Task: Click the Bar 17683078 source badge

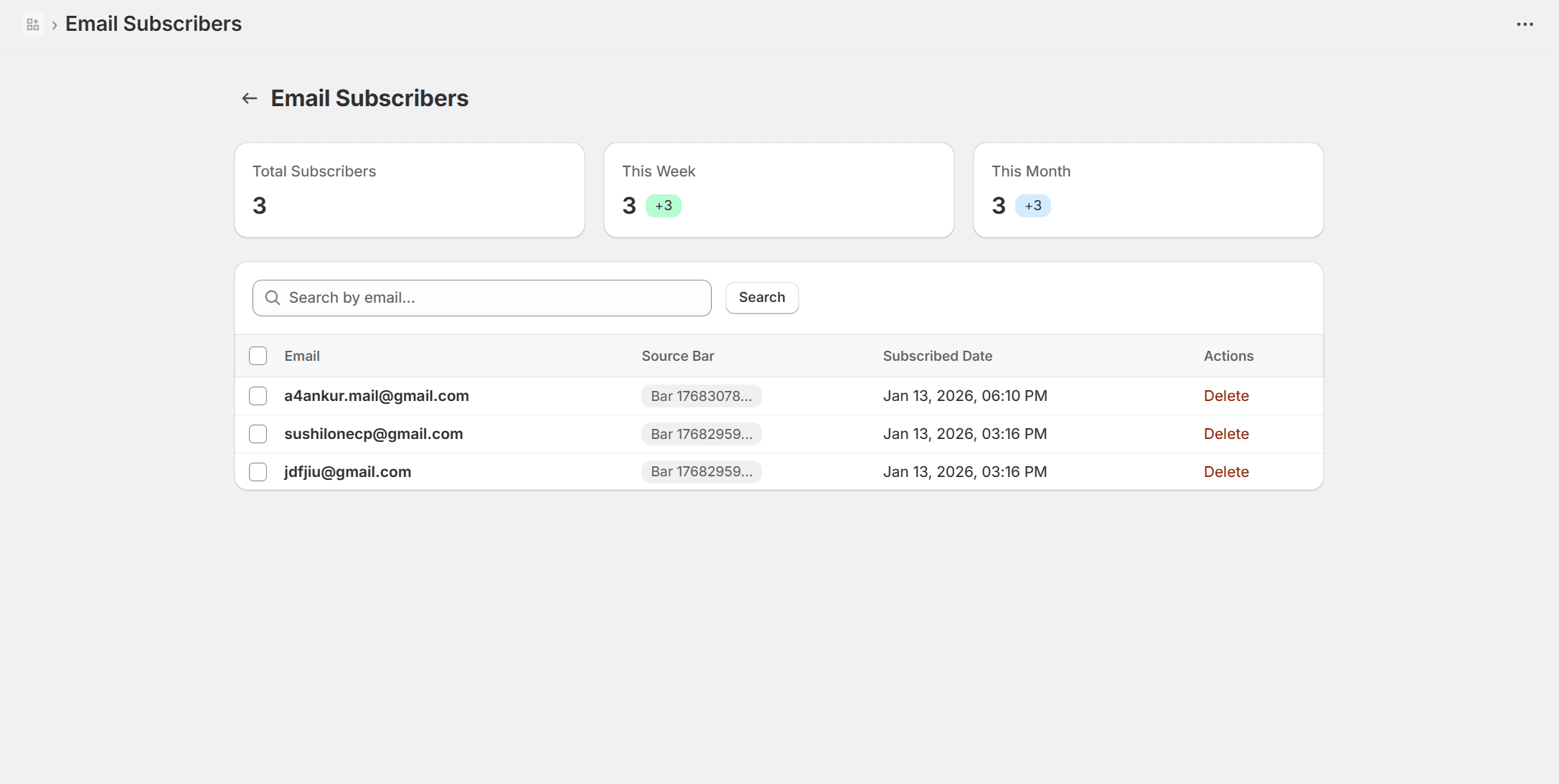Action: 701,395
